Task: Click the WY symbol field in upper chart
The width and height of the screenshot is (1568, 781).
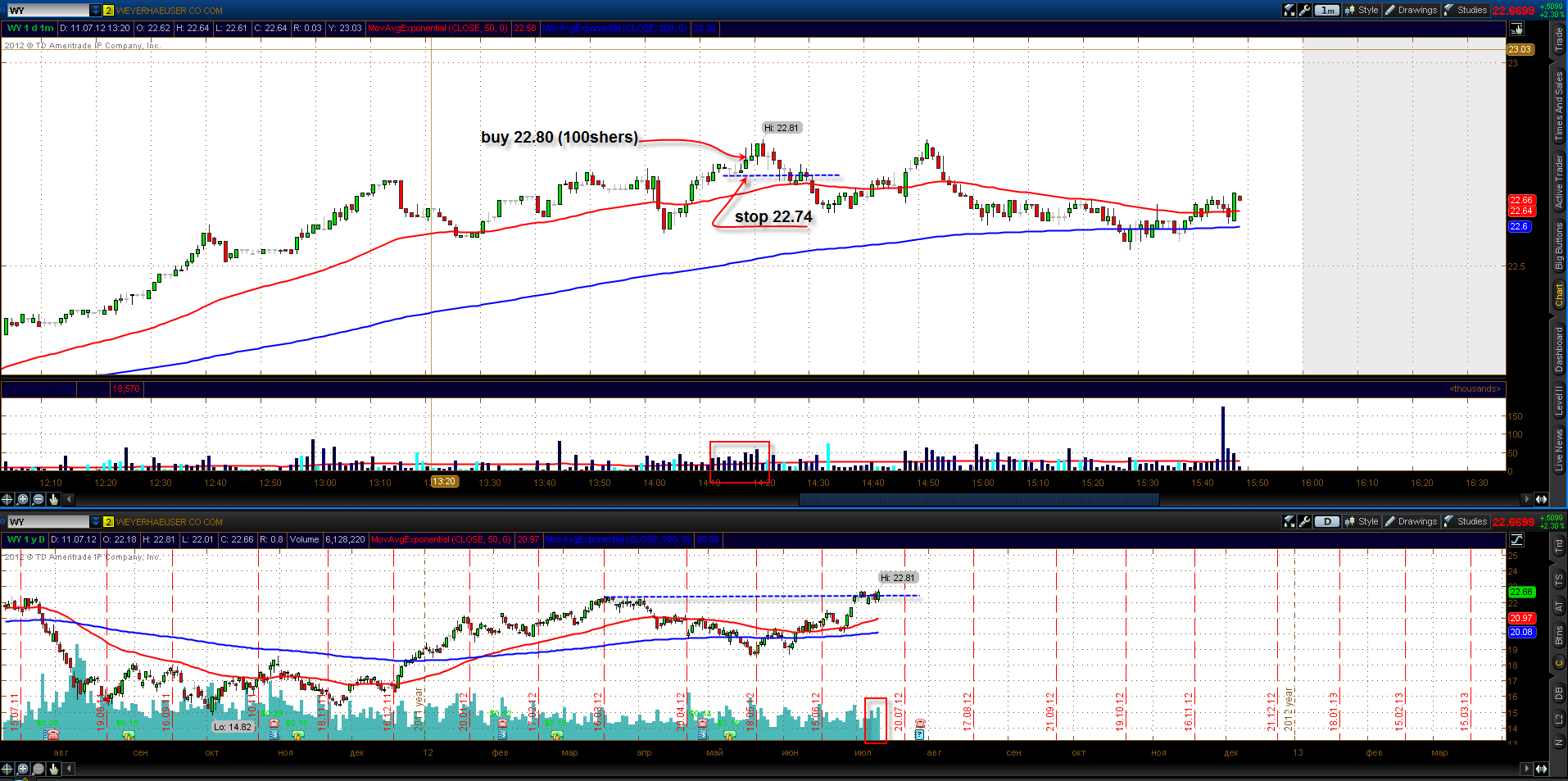Action: coord(47,11)
